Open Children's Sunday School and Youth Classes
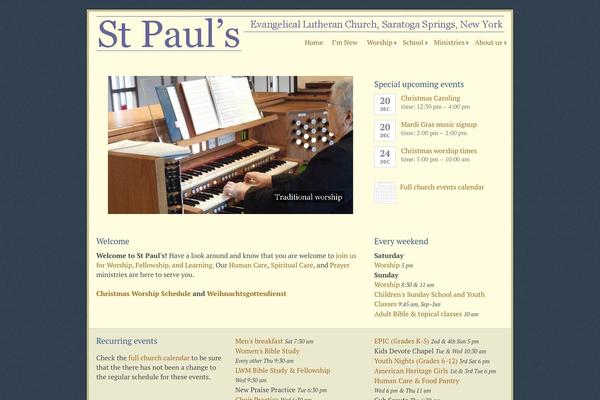Image resolution: width=600 pixels, height=400 pixels. pyautogui.click(x=429, y=299)
